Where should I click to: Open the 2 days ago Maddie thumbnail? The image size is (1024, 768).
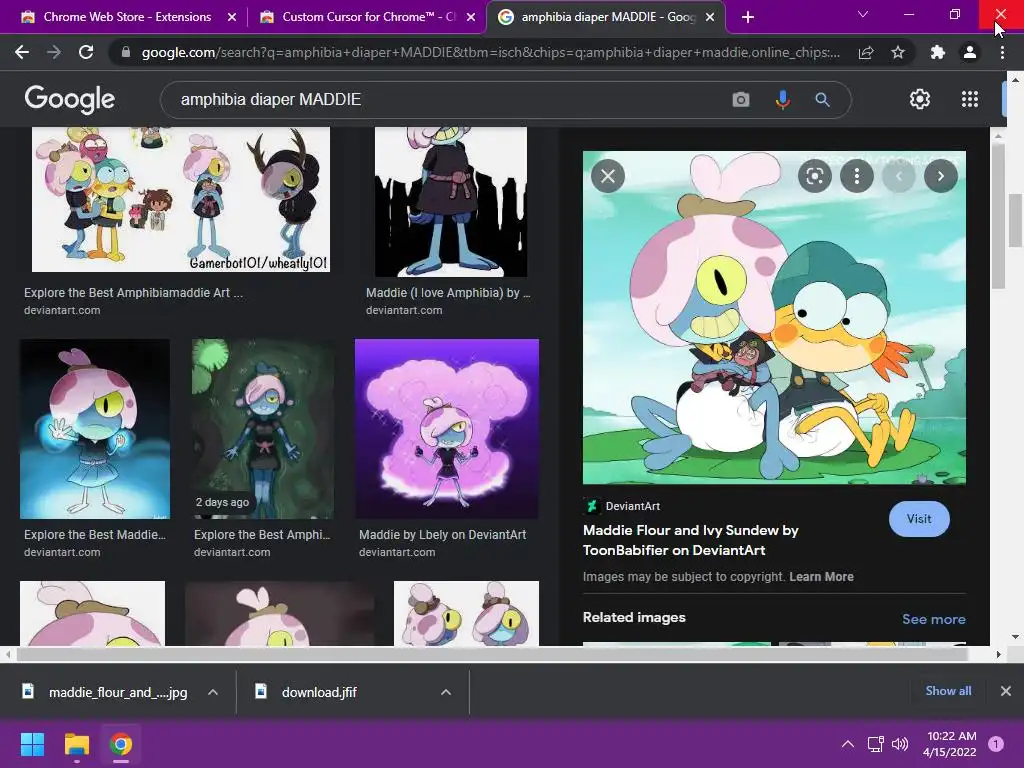tap(263, 429)
